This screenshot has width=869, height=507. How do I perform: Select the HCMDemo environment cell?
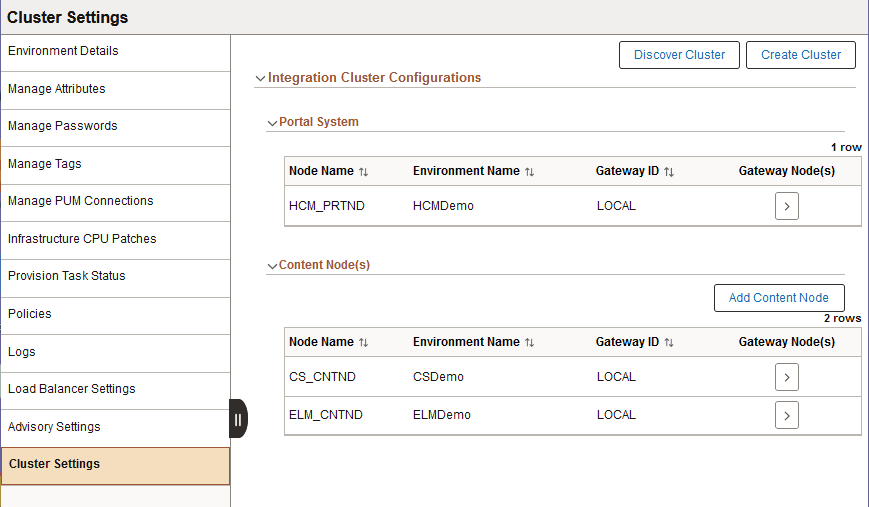tap(443, 206)
